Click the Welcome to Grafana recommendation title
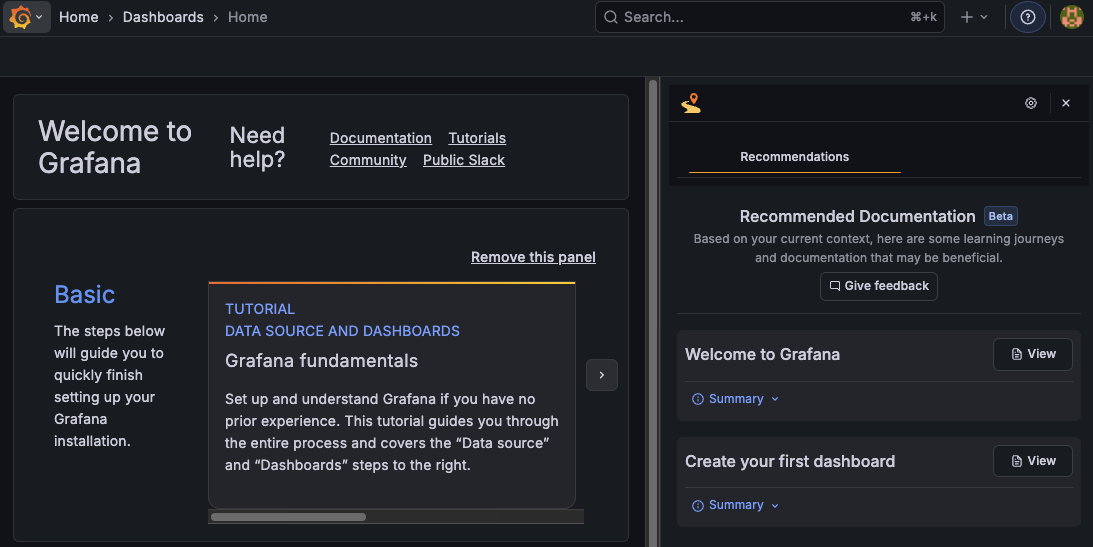The width and height of the screenshot is (1093, 547). click(x=762, y=354)
